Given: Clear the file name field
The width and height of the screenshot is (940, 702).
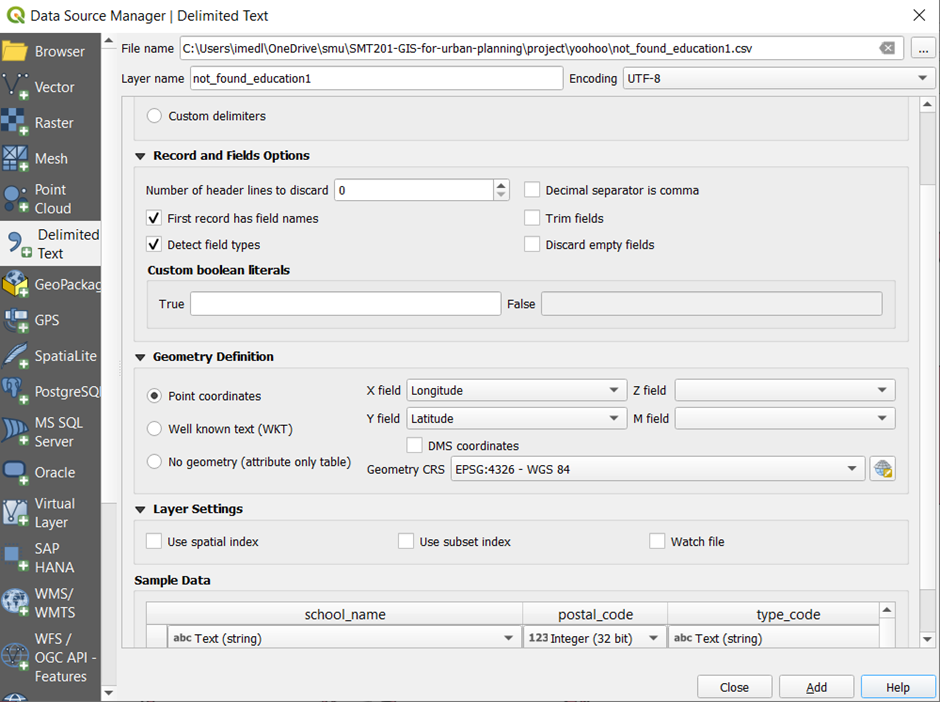Looking at the screenshot, I should pyautogui.click(x=887, y=48).
